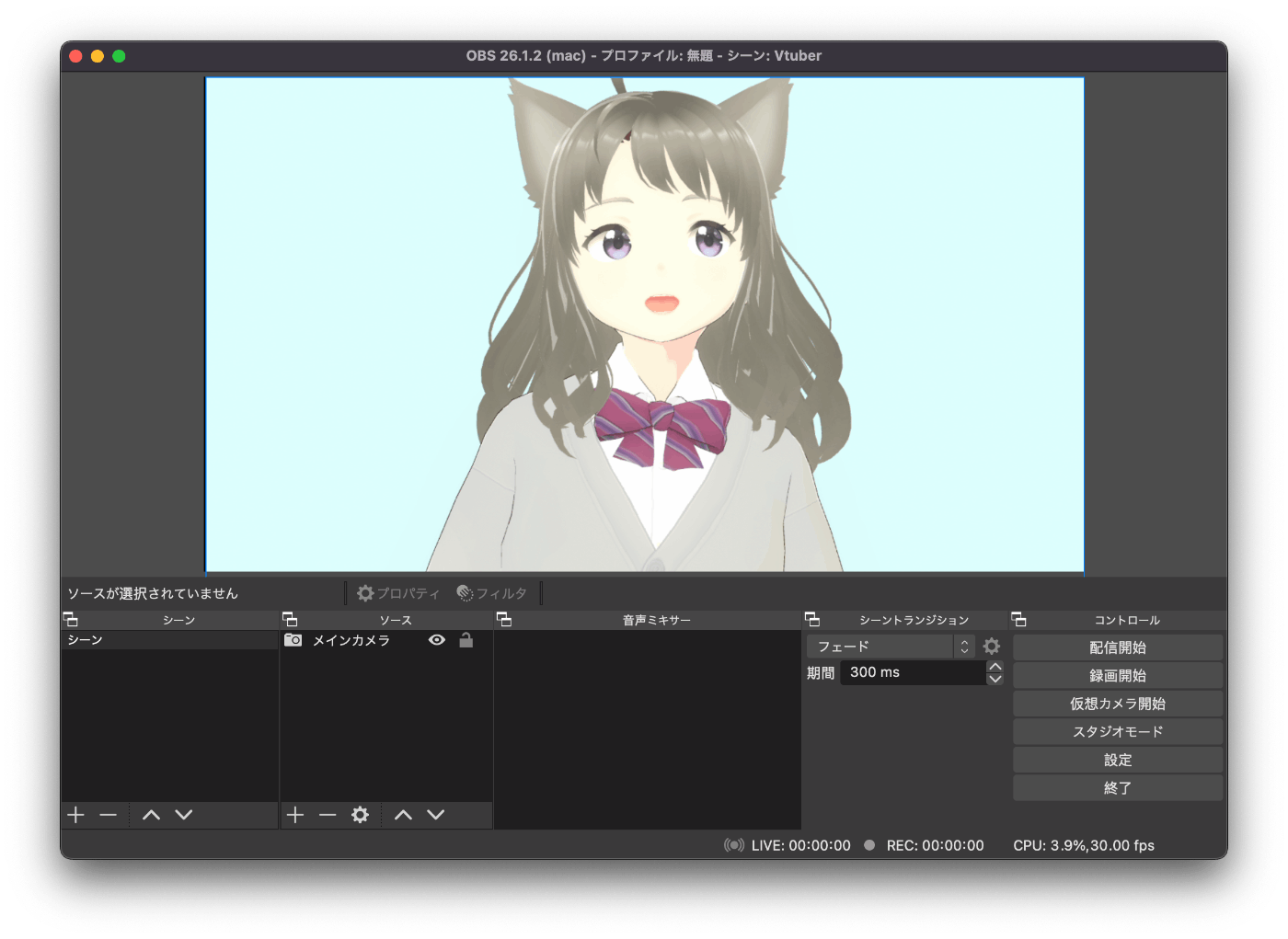The image size is (1288, 939).
Task: Click the シーントランジション panel title
Action: click(914, 620)
